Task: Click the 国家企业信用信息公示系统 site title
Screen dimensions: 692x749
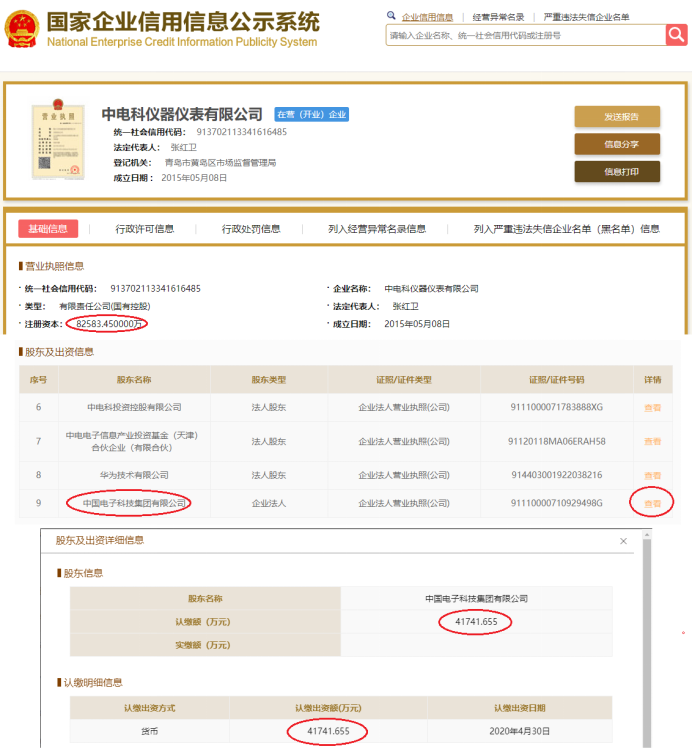Action: (183, 21)
